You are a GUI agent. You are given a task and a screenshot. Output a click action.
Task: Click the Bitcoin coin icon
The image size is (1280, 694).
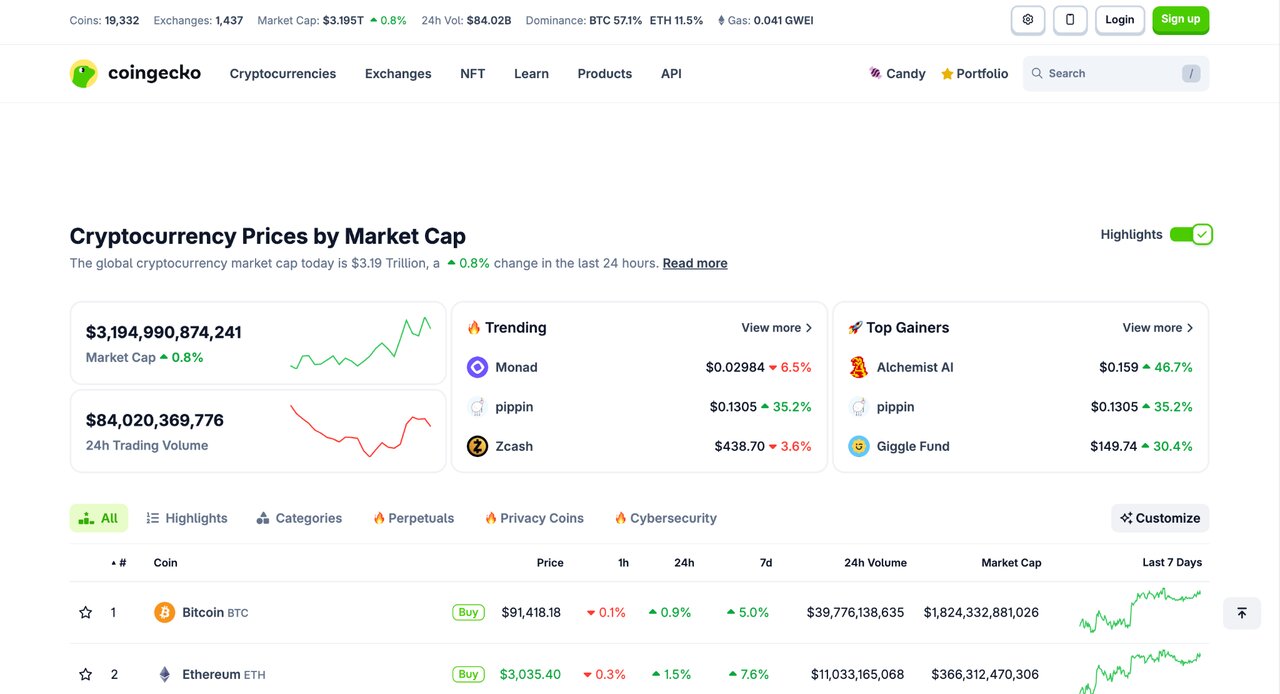tap(164, 612)
